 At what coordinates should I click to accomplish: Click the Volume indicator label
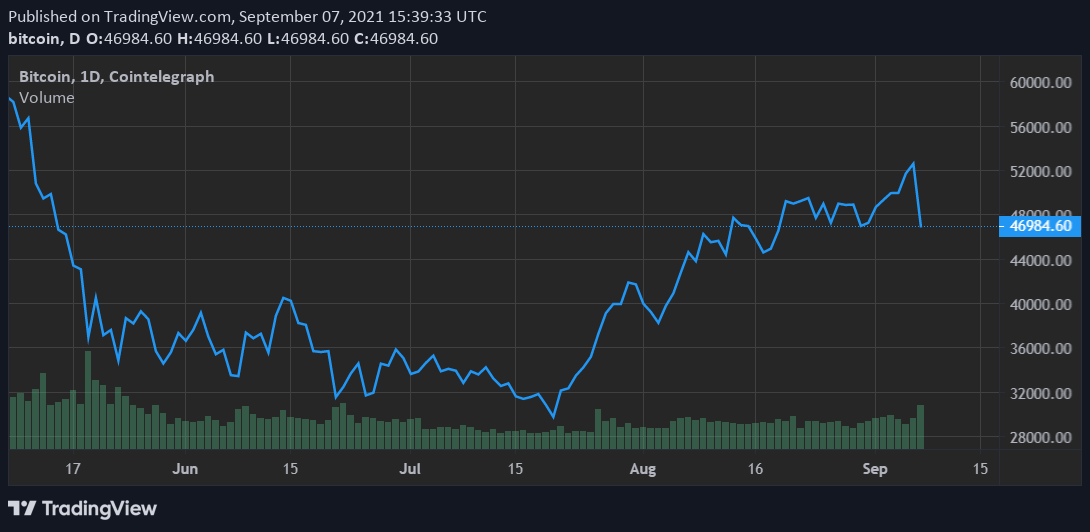pyautogui.click(x=47, y=98)
